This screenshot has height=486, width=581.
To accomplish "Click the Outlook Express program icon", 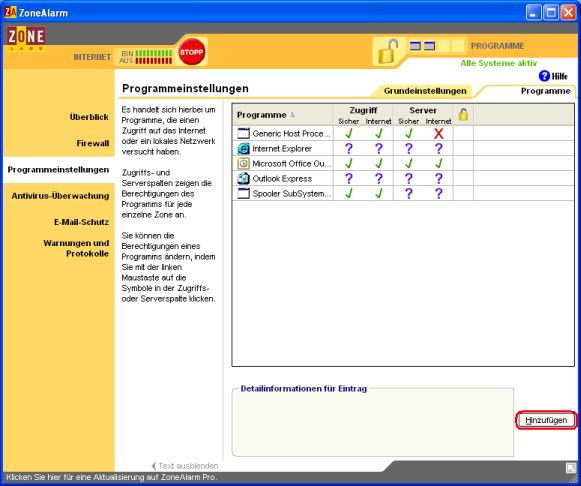I will pyautogui.click(x=243, y=179).
